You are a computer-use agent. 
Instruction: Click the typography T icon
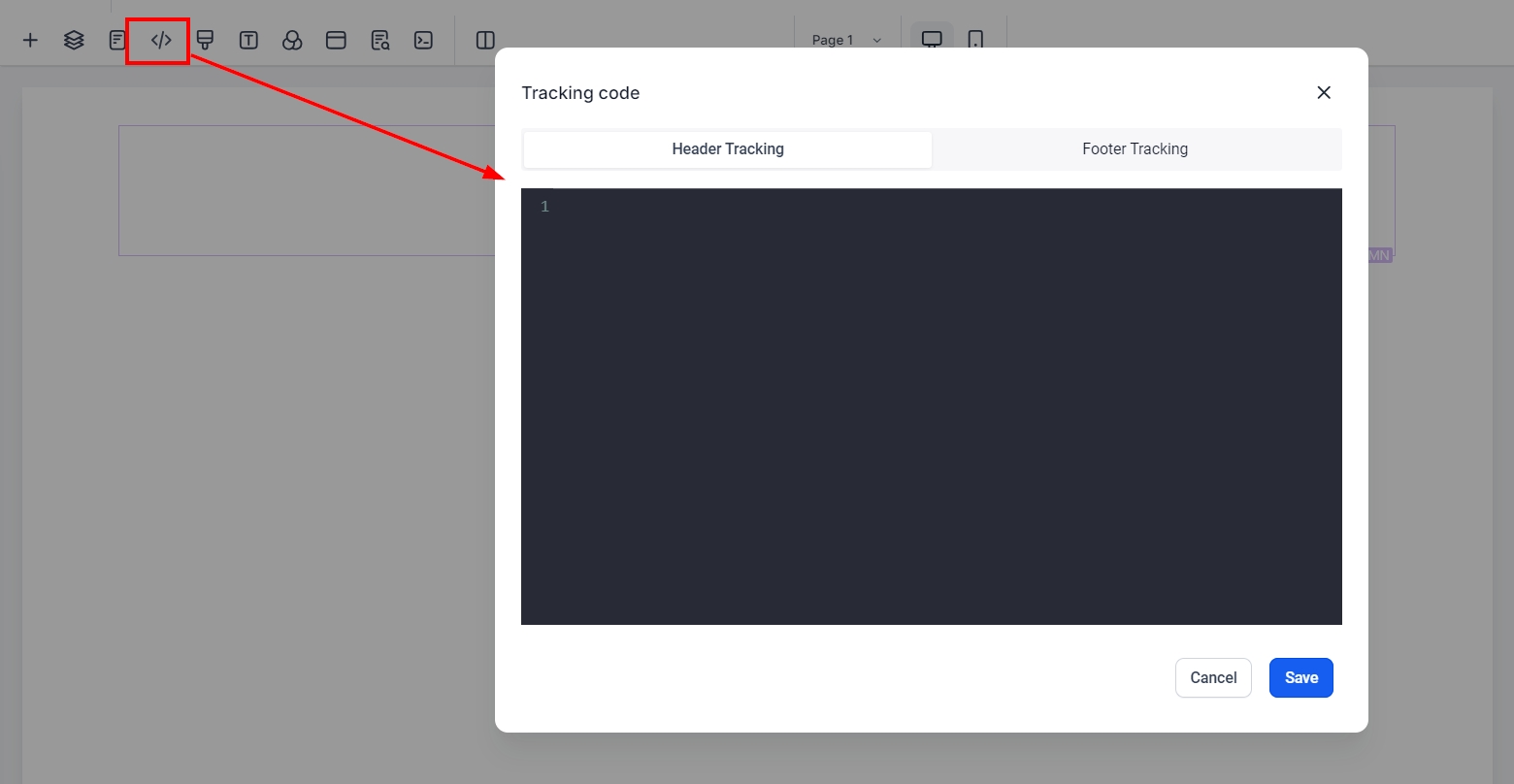click(248, 40)
